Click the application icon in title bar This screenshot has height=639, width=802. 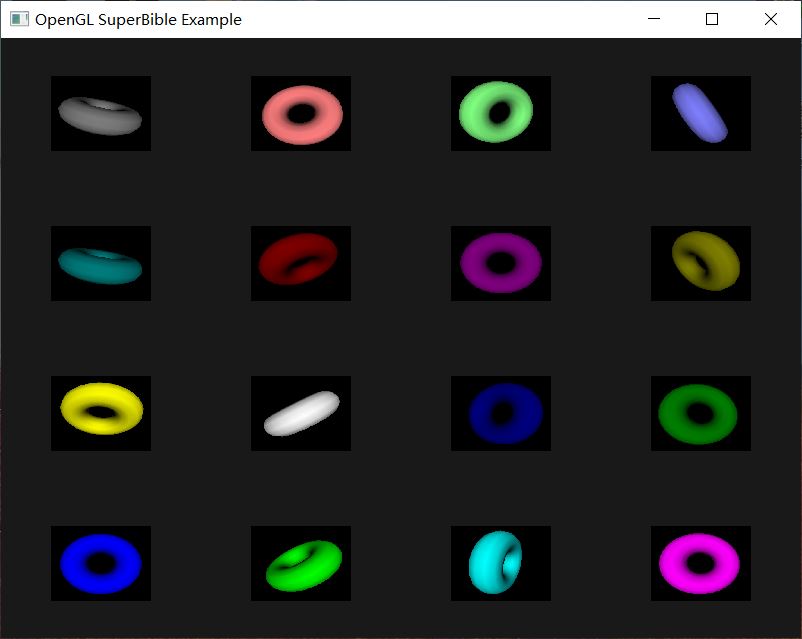(19, 19)
